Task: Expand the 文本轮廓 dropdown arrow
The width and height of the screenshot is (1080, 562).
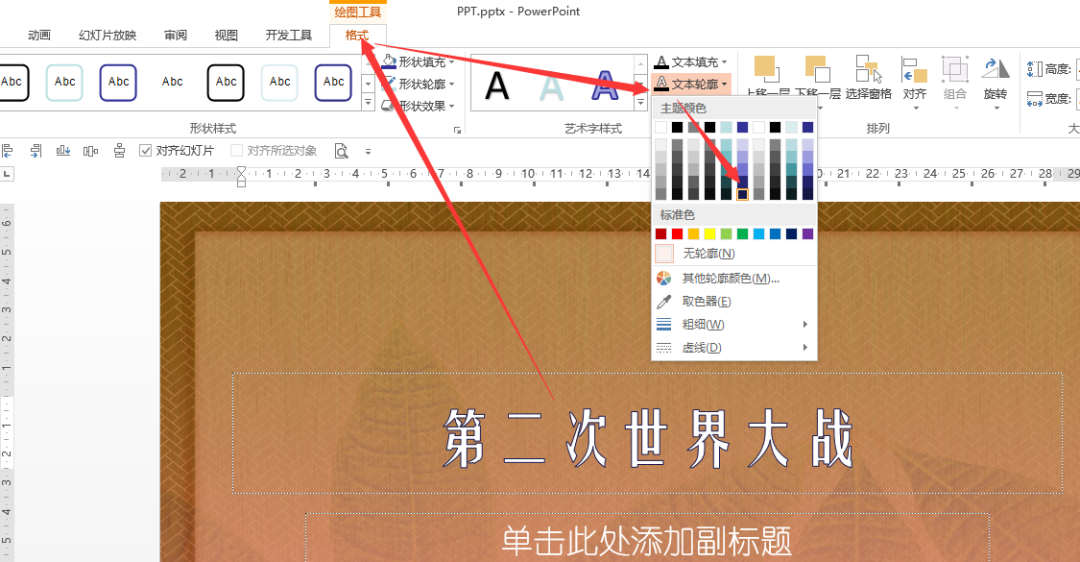Action: coord(725,84)
